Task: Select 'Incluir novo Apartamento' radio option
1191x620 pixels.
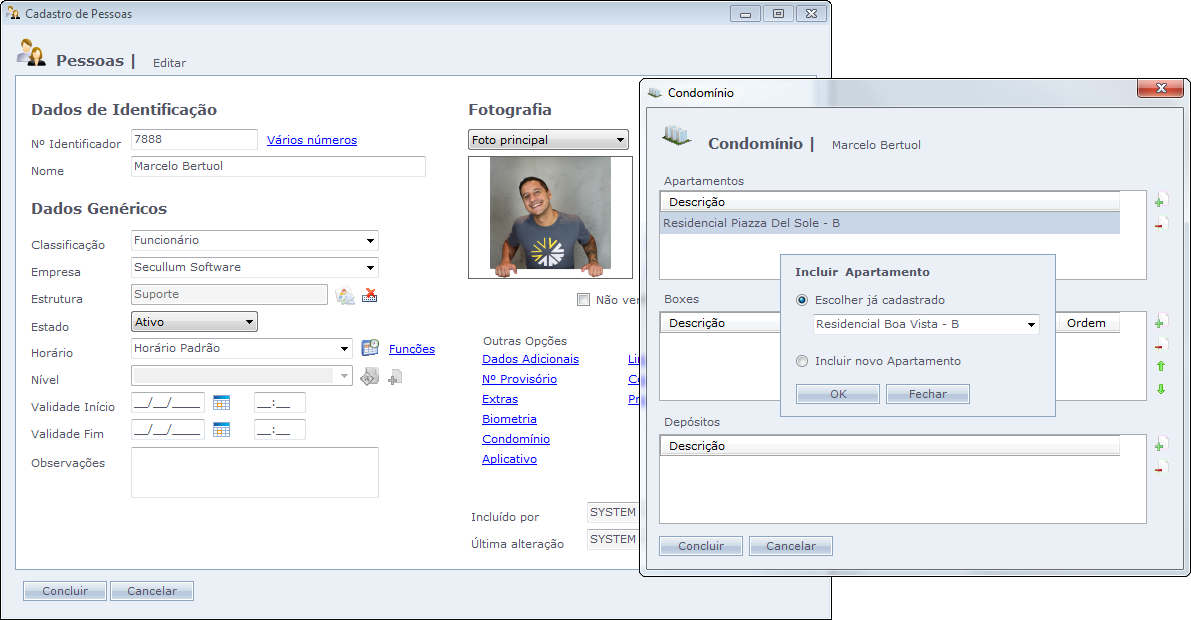Action: 802,361
